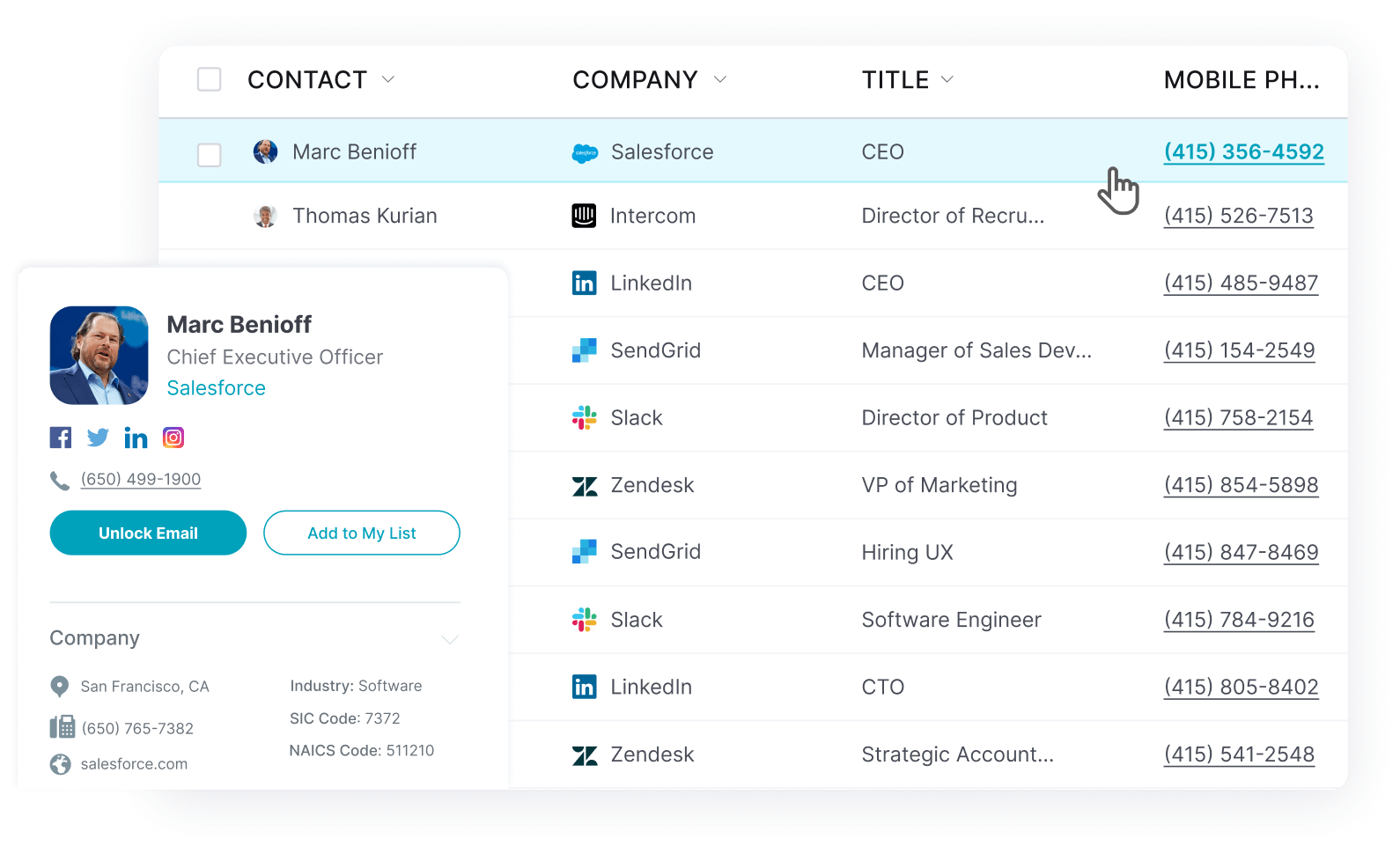Select the Marc Benioff contact name

tap(354, 151)
